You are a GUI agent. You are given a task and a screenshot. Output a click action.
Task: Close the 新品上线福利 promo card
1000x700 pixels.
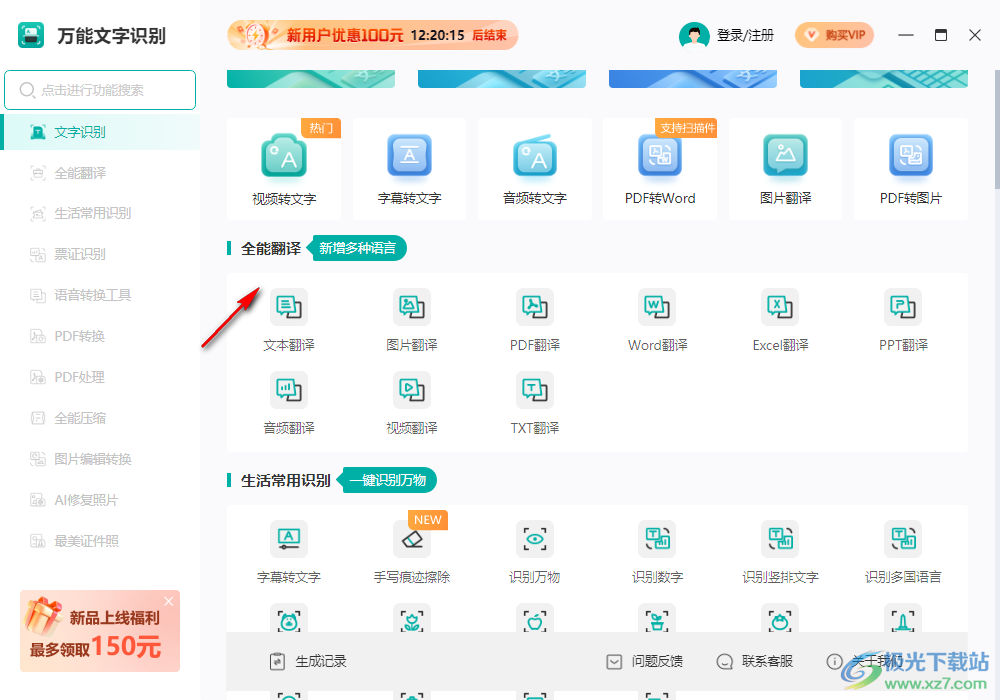coord(168,601)
